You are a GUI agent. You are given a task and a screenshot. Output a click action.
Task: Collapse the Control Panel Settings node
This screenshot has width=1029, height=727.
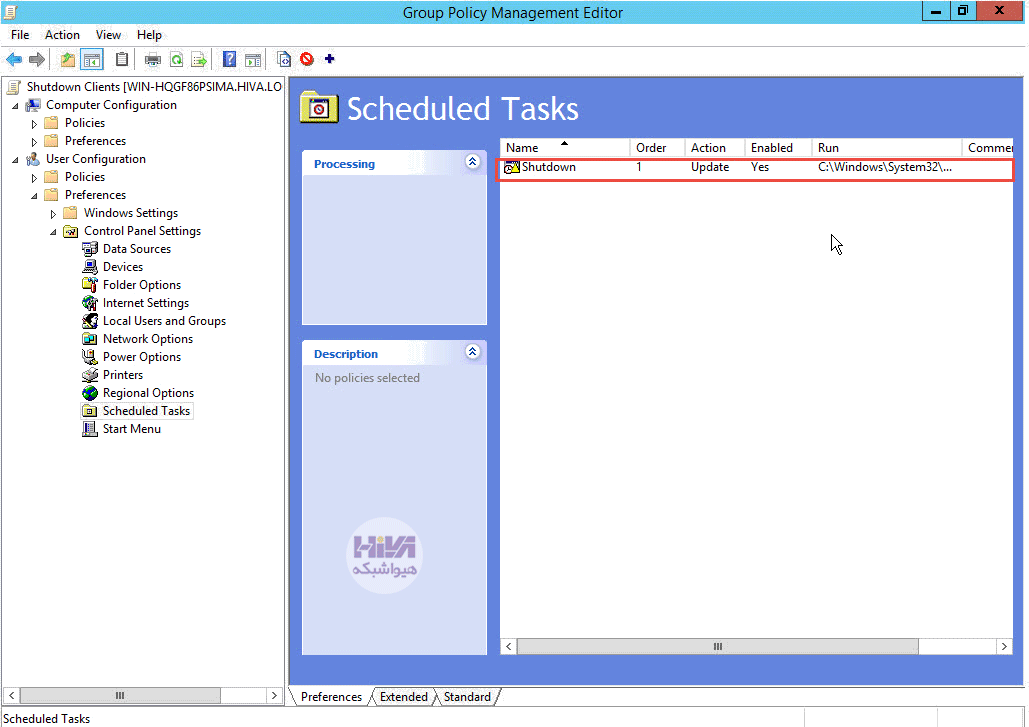(x=53, y=232)
